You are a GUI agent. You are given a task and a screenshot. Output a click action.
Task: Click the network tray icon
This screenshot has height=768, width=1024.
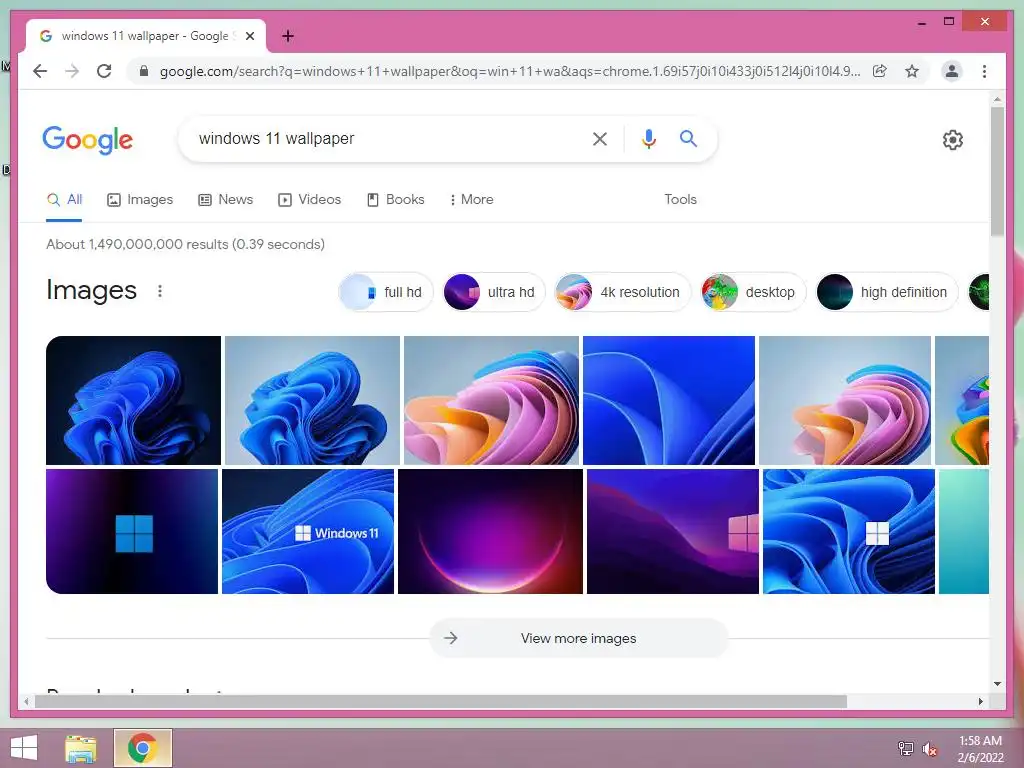pyautogui.click(x=905, y=748)
